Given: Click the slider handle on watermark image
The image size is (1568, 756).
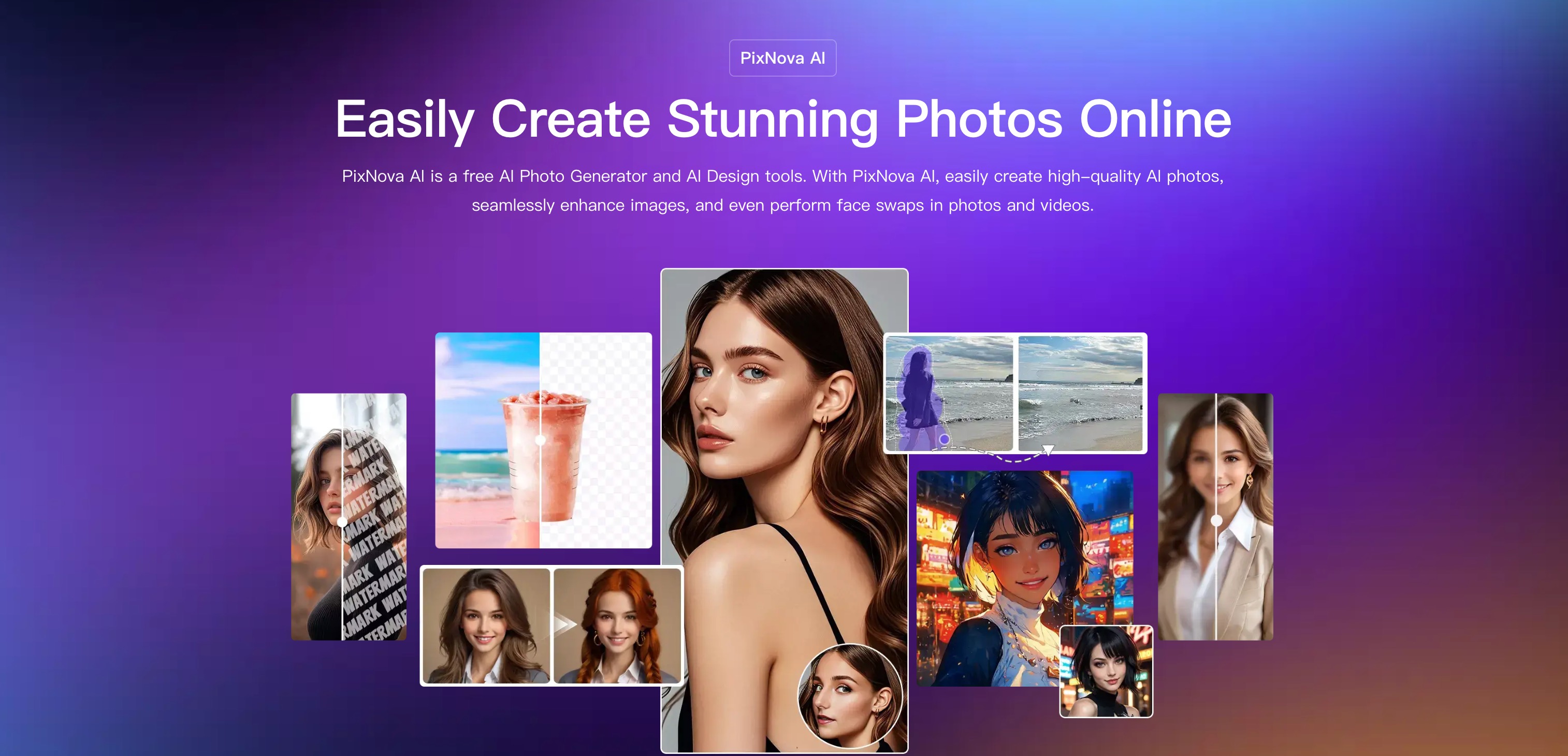Looking at the screenshot, I should coord(342,521).
